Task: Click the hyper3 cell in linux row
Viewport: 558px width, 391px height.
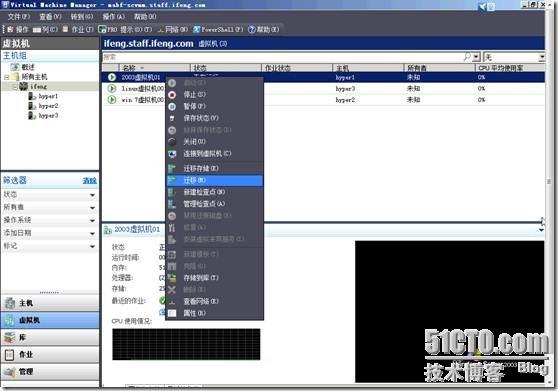Action: tap(345, 89)
